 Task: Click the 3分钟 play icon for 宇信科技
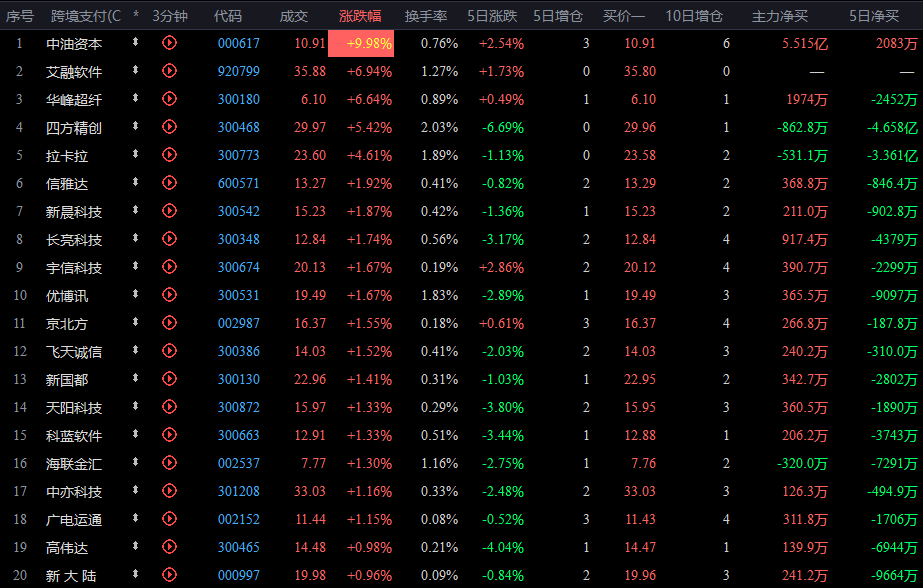pos(169,267)
